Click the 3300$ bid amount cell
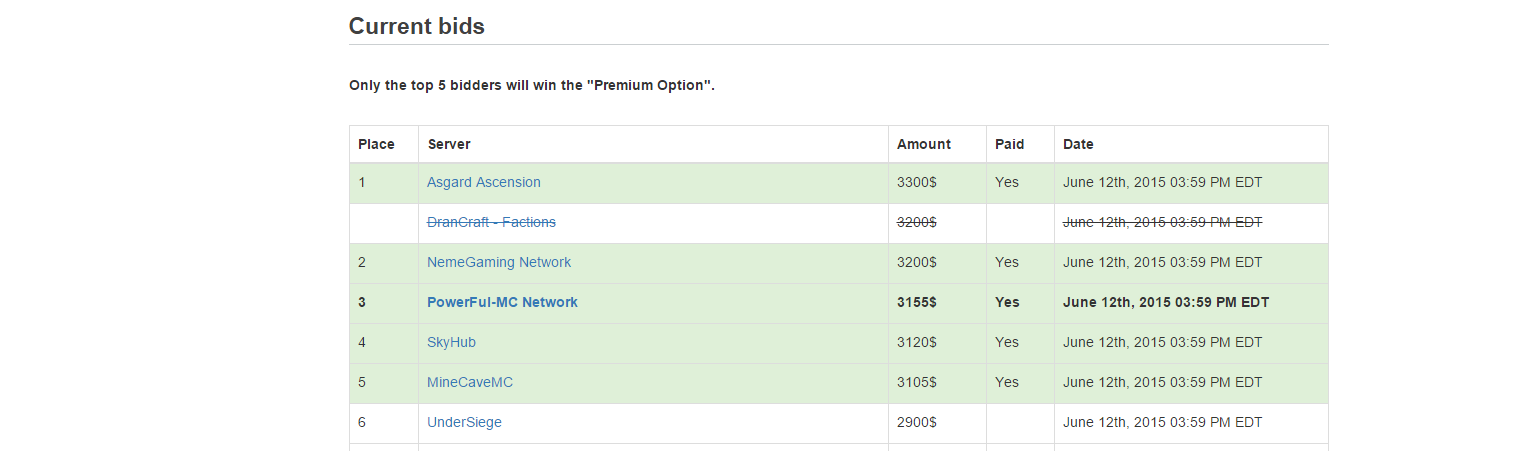Viewport: 1531px width, 451px height. point(917,182)
